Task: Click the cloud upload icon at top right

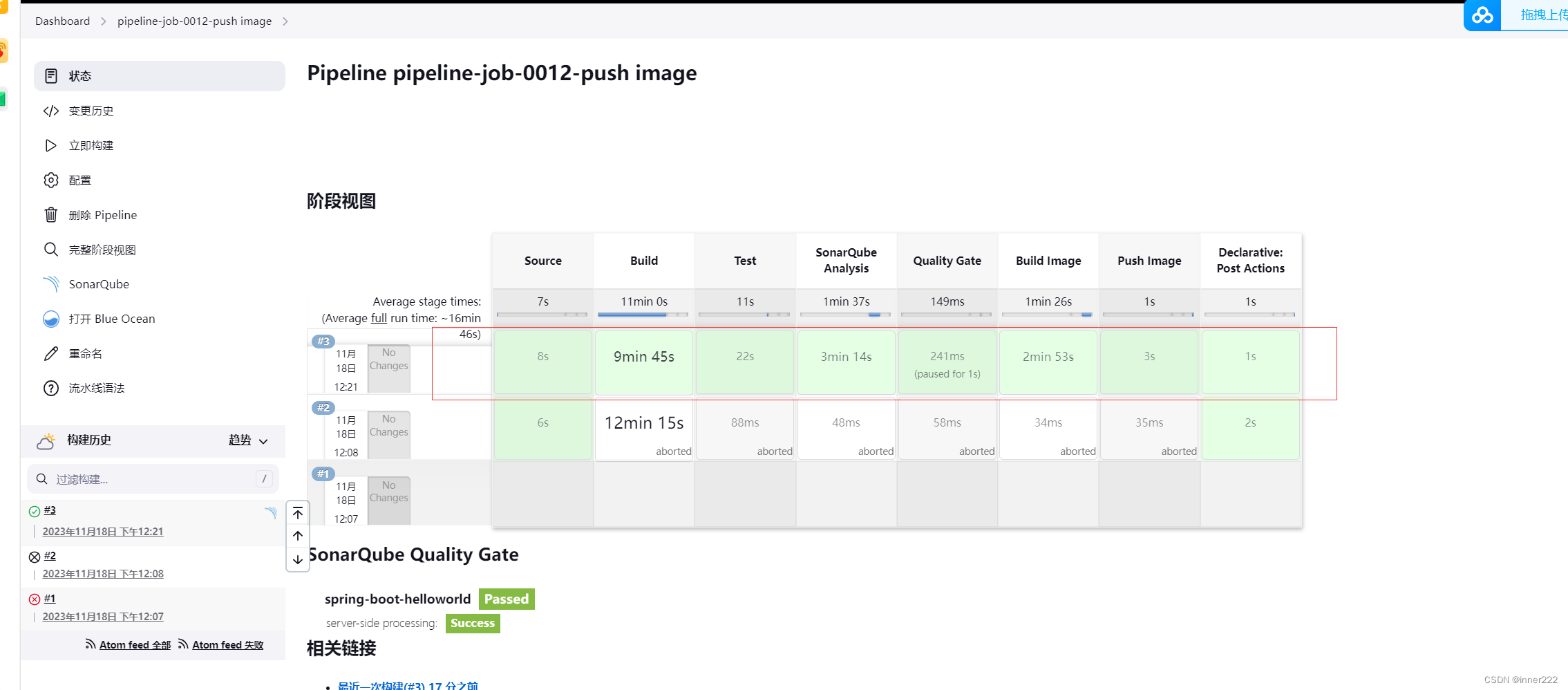Action: pyautogui.click(x=1482, y=15)
